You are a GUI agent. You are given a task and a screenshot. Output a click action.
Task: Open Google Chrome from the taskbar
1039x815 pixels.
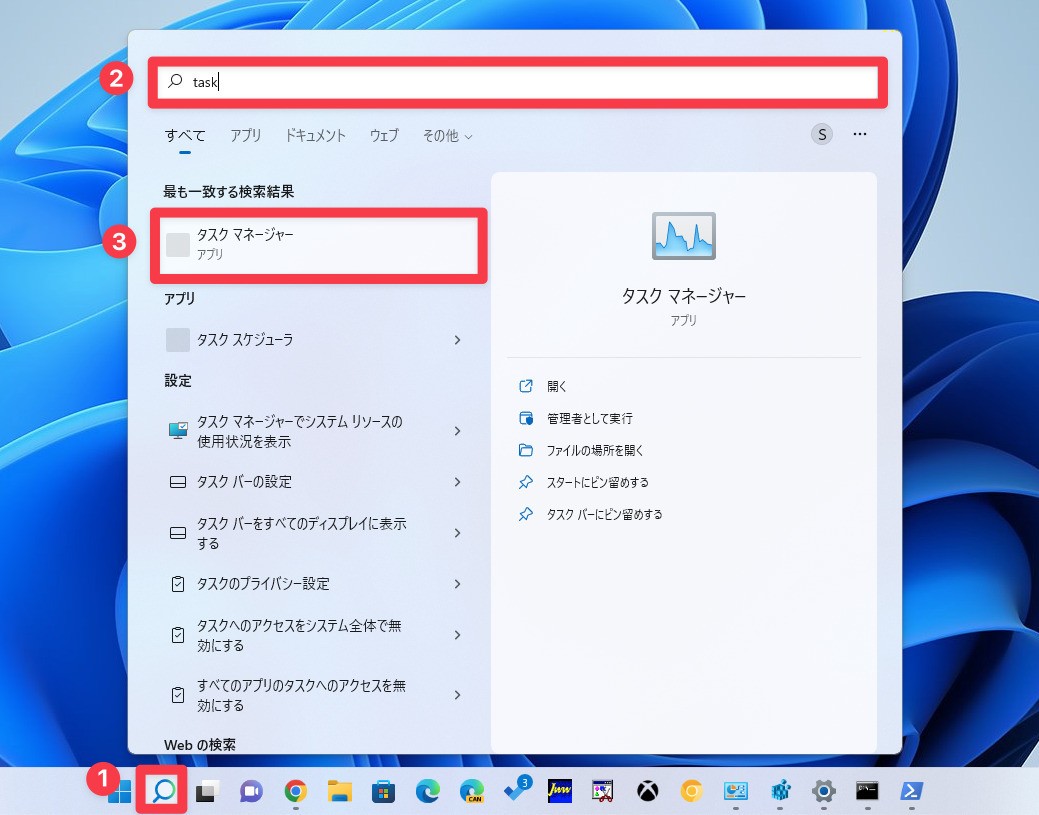tap(296, 790)
